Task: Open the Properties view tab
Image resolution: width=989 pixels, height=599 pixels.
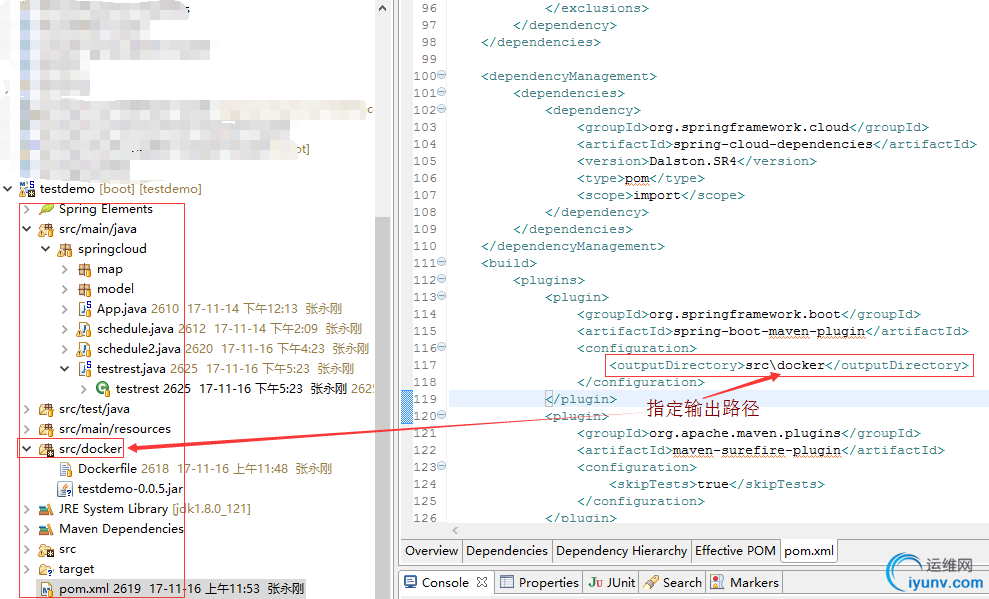Action: pyautogui.click(x=540, y=583)
